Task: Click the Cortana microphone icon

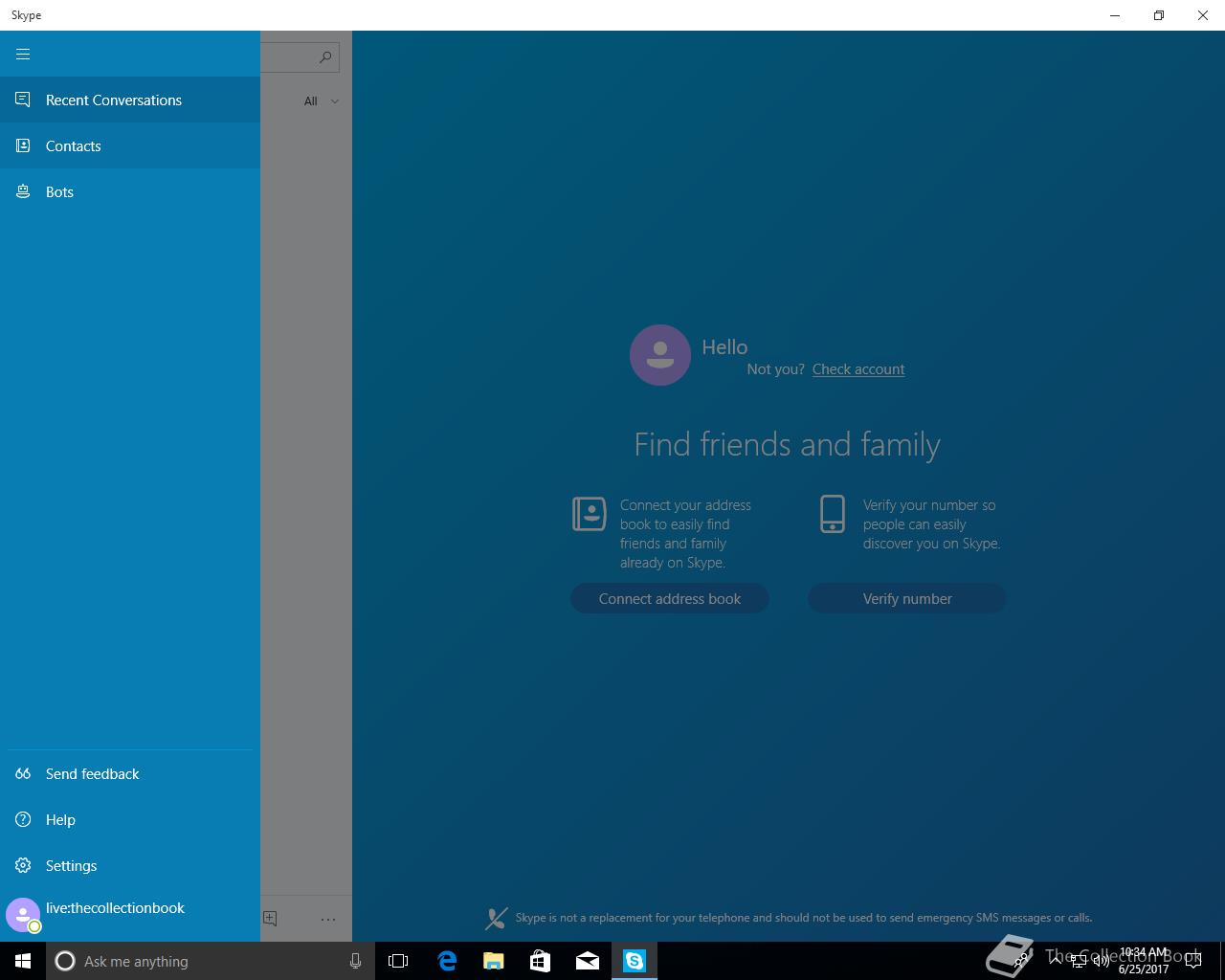Action: point(355,961)
